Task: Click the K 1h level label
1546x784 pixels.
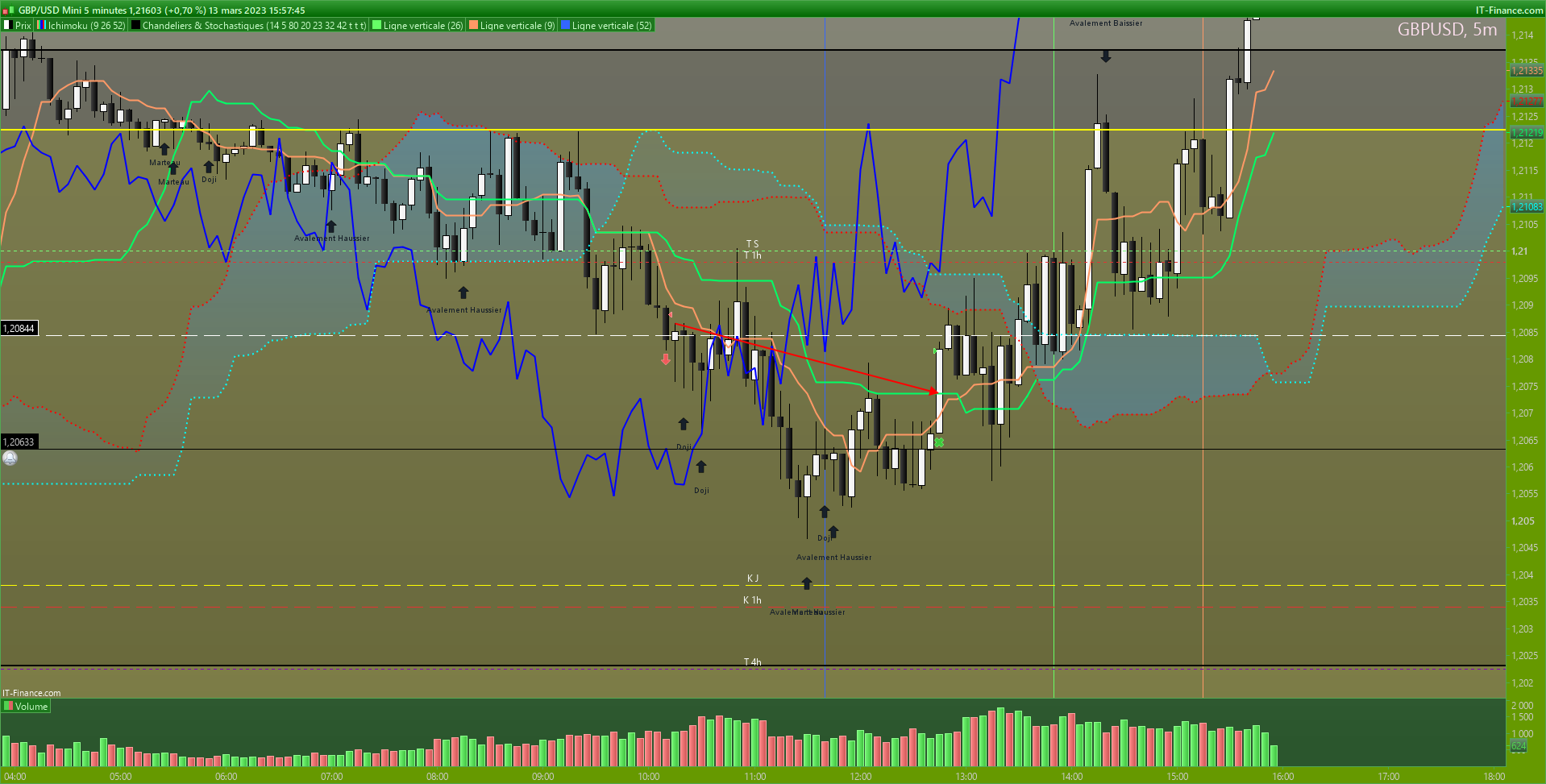Action: 752,600
